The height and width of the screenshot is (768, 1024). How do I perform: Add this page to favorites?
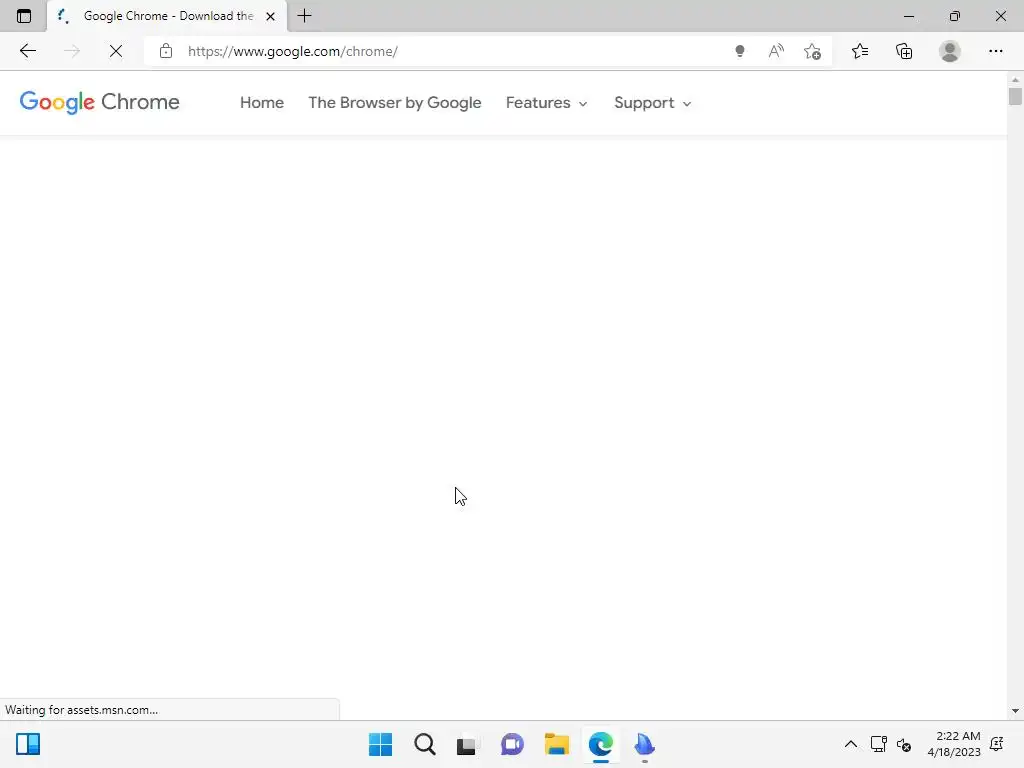click(812, 51)
